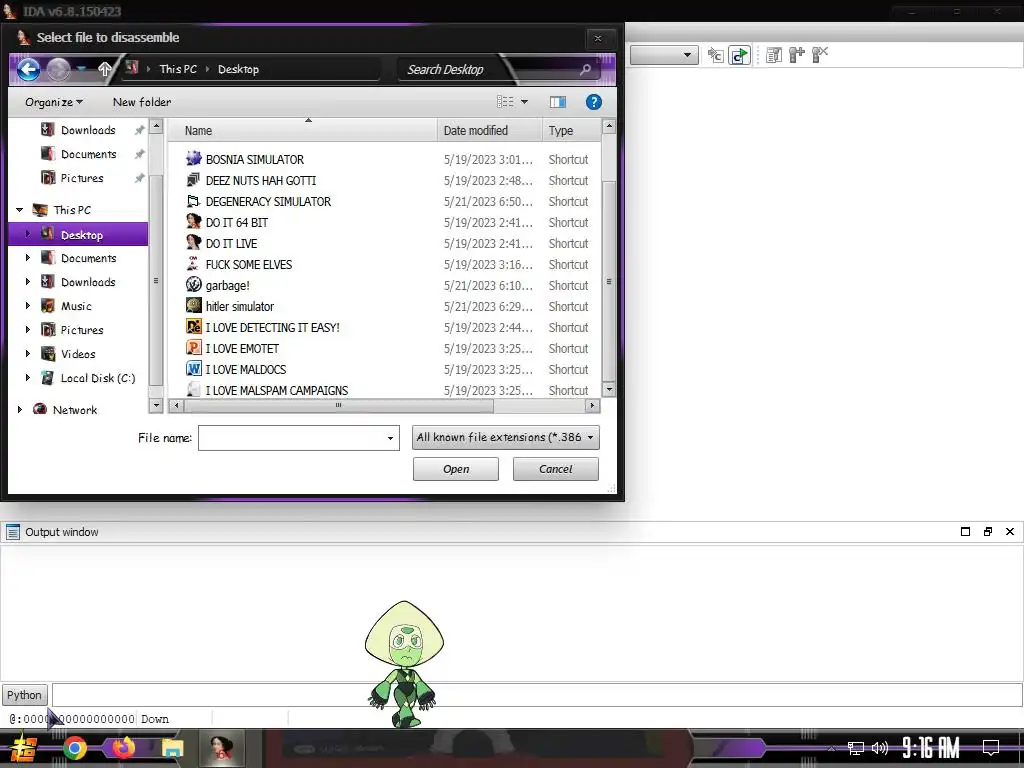Select the DEEZ NUTS HAH GOTTI row
Image resolution: width=1024 pixels, height=768 pixels.
tap(387, 180)
